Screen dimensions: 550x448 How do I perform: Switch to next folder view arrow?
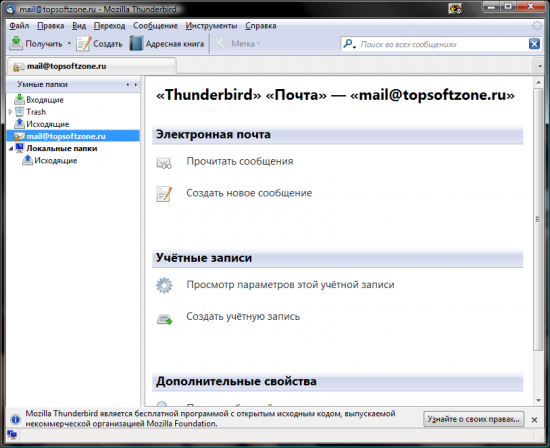(136, 85)
